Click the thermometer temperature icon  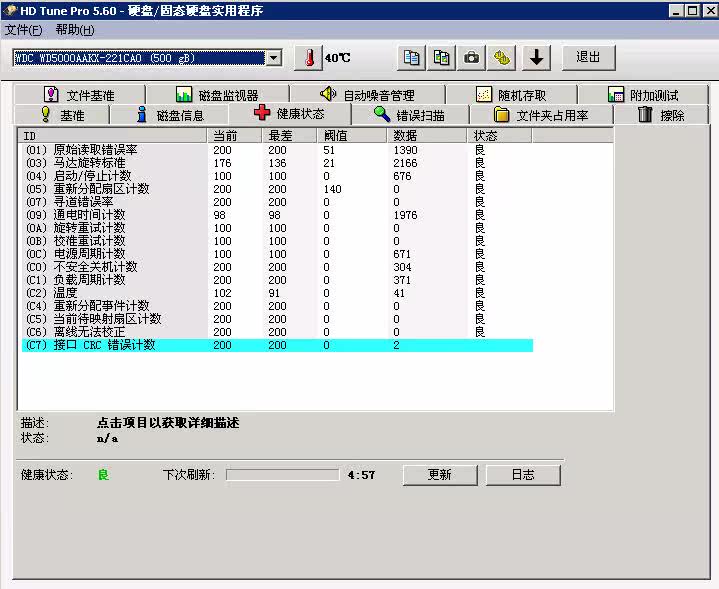point(308,58)
